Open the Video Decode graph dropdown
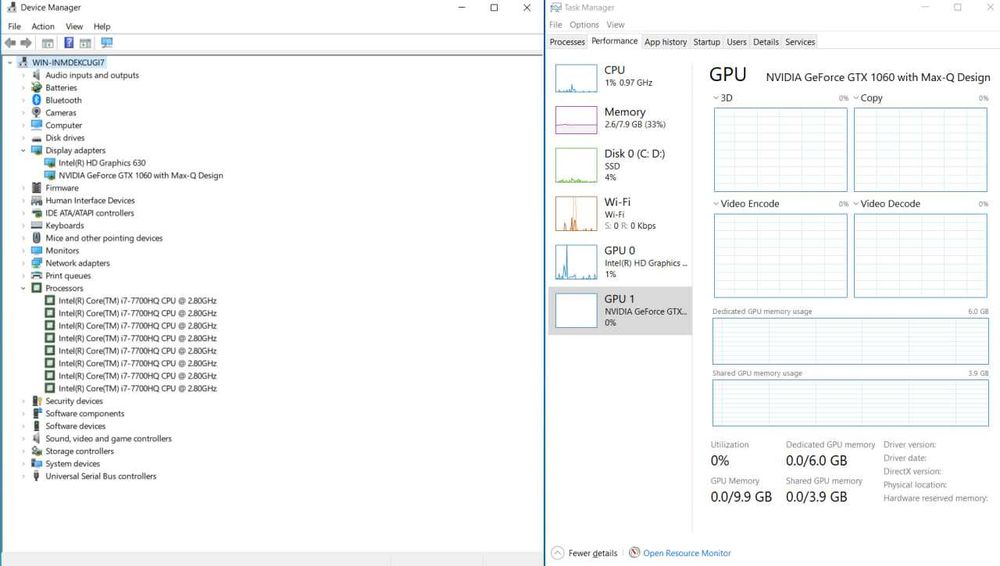The image size is (1000, 566). coord(856,204)
